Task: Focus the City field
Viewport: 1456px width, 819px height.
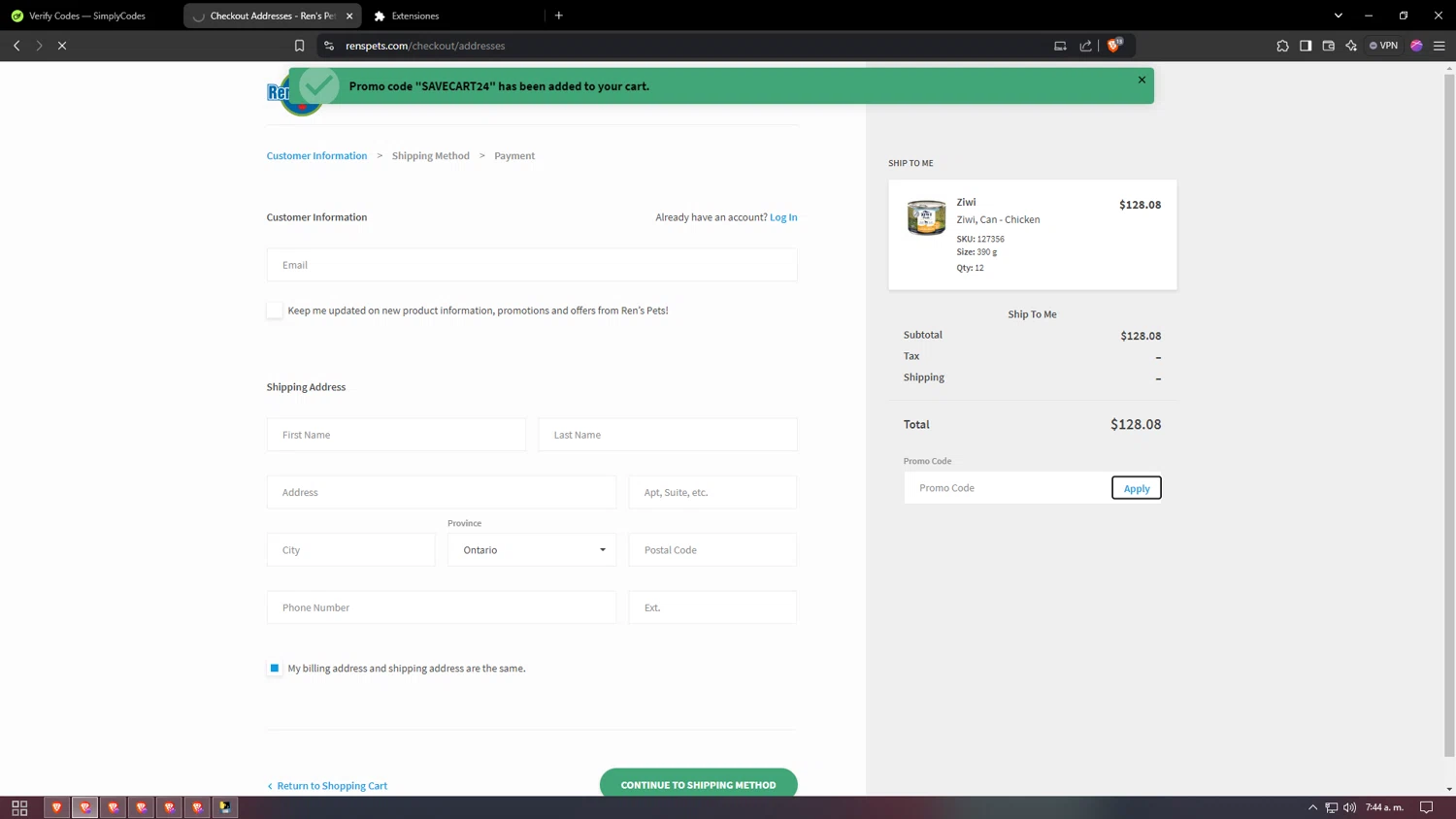Action: tap(351, 550)
